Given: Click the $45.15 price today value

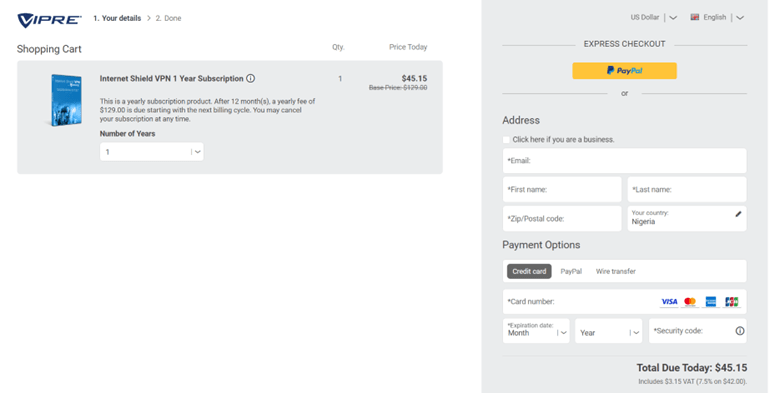Looking at the screenshot, I should [x=414, y=78].
